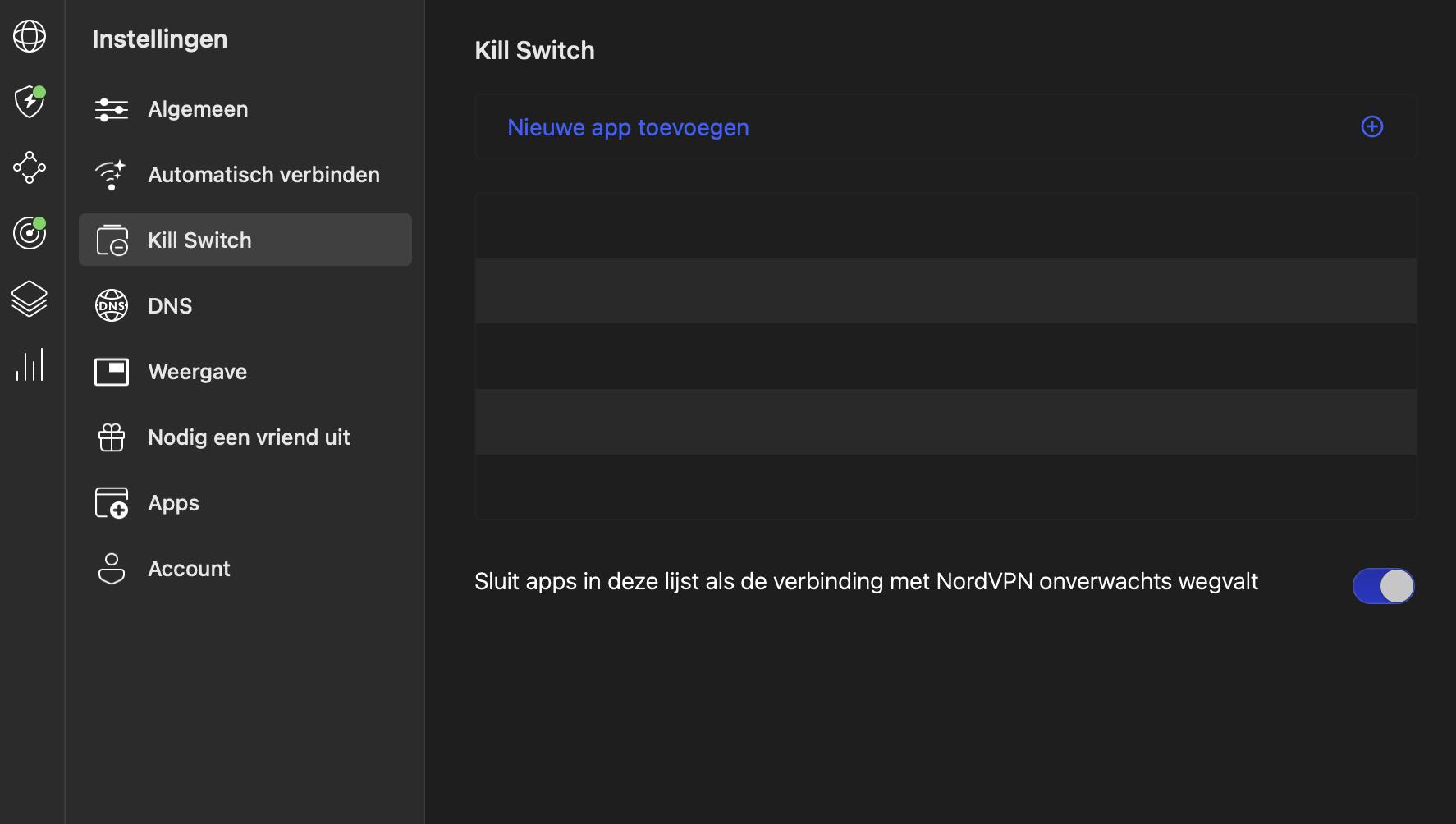Viewport: 1456px width, 824px height.
Task: Open the Apps settings section
Action: (173, 503)
